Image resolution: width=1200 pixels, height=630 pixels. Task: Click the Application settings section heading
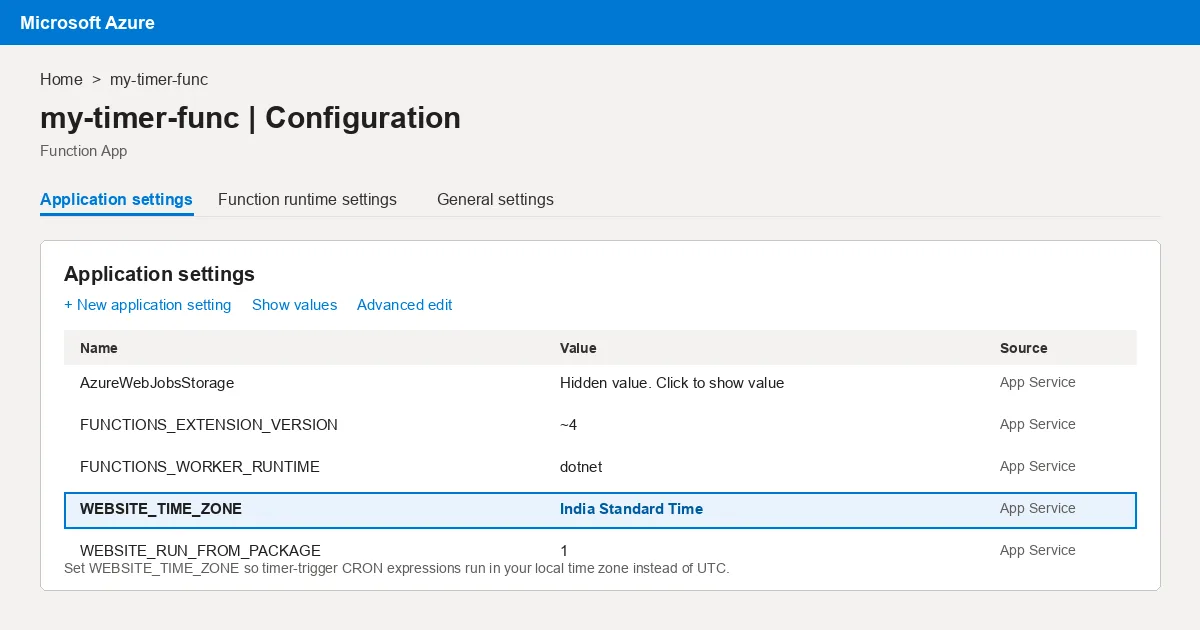(x=159, y=274)
